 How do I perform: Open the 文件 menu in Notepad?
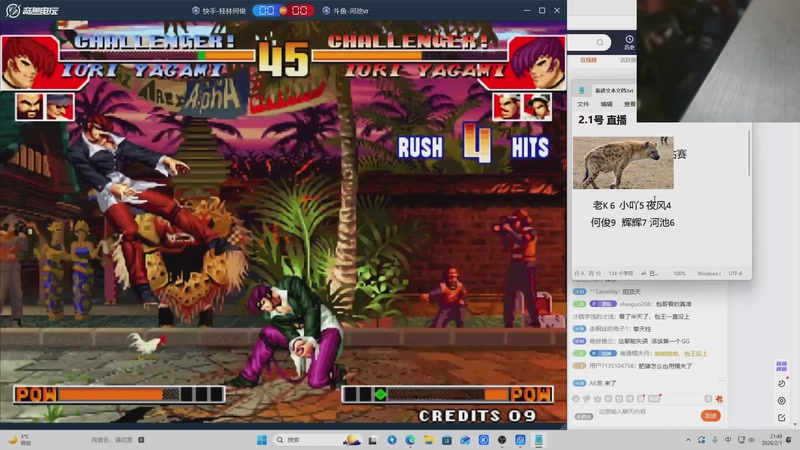583,104
